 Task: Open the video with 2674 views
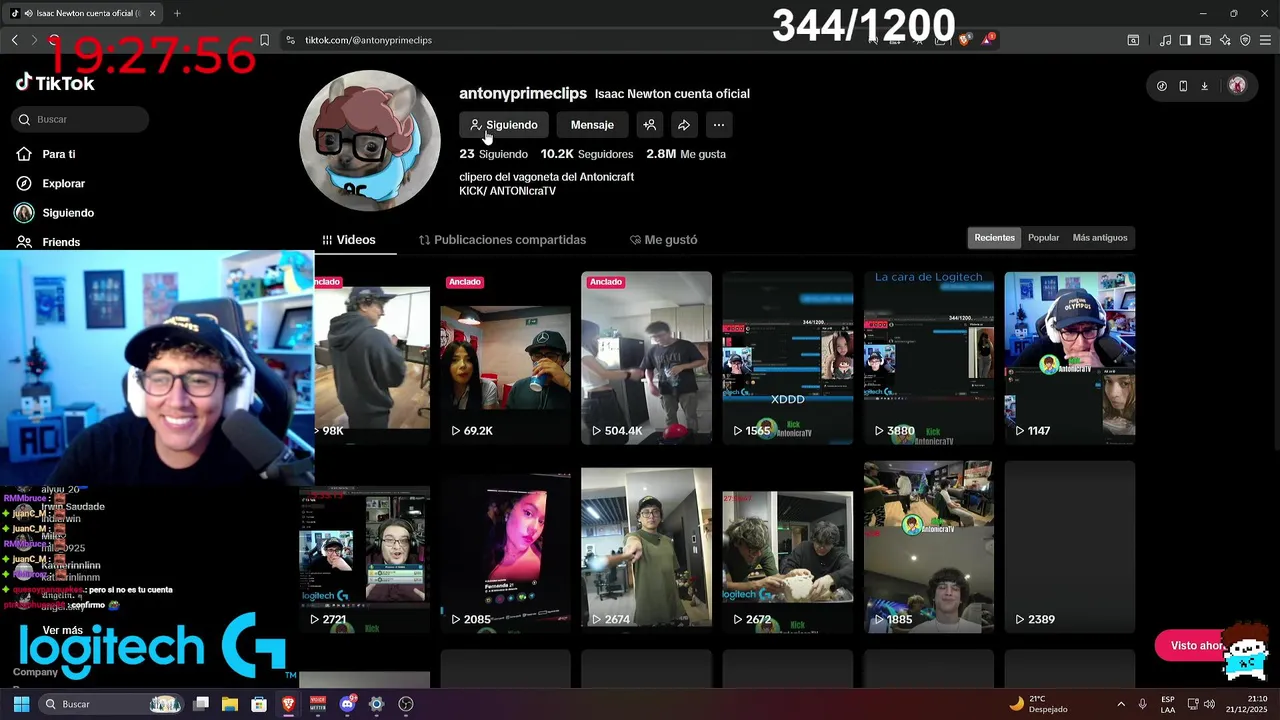tap(647, 547)
